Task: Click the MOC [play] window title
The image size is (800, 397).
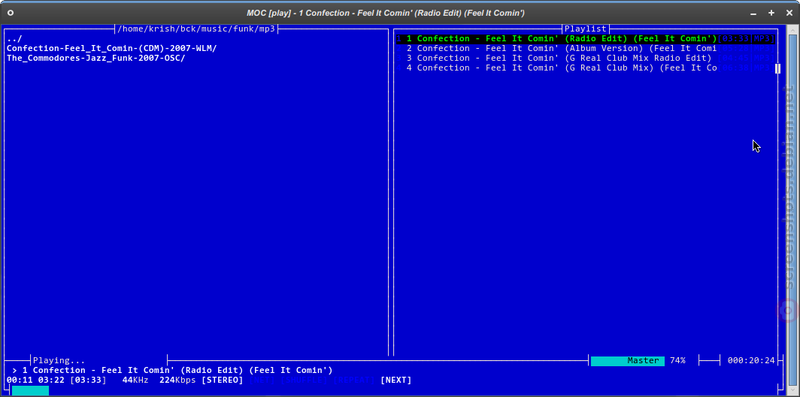Action: click(x=386, y=13)
